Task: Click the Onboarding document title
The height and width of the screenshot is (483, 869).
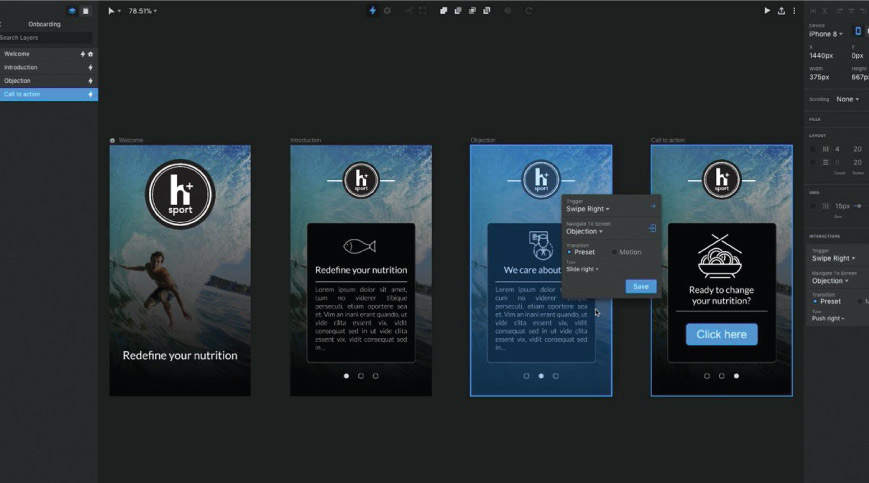Action: click(44, 24)
